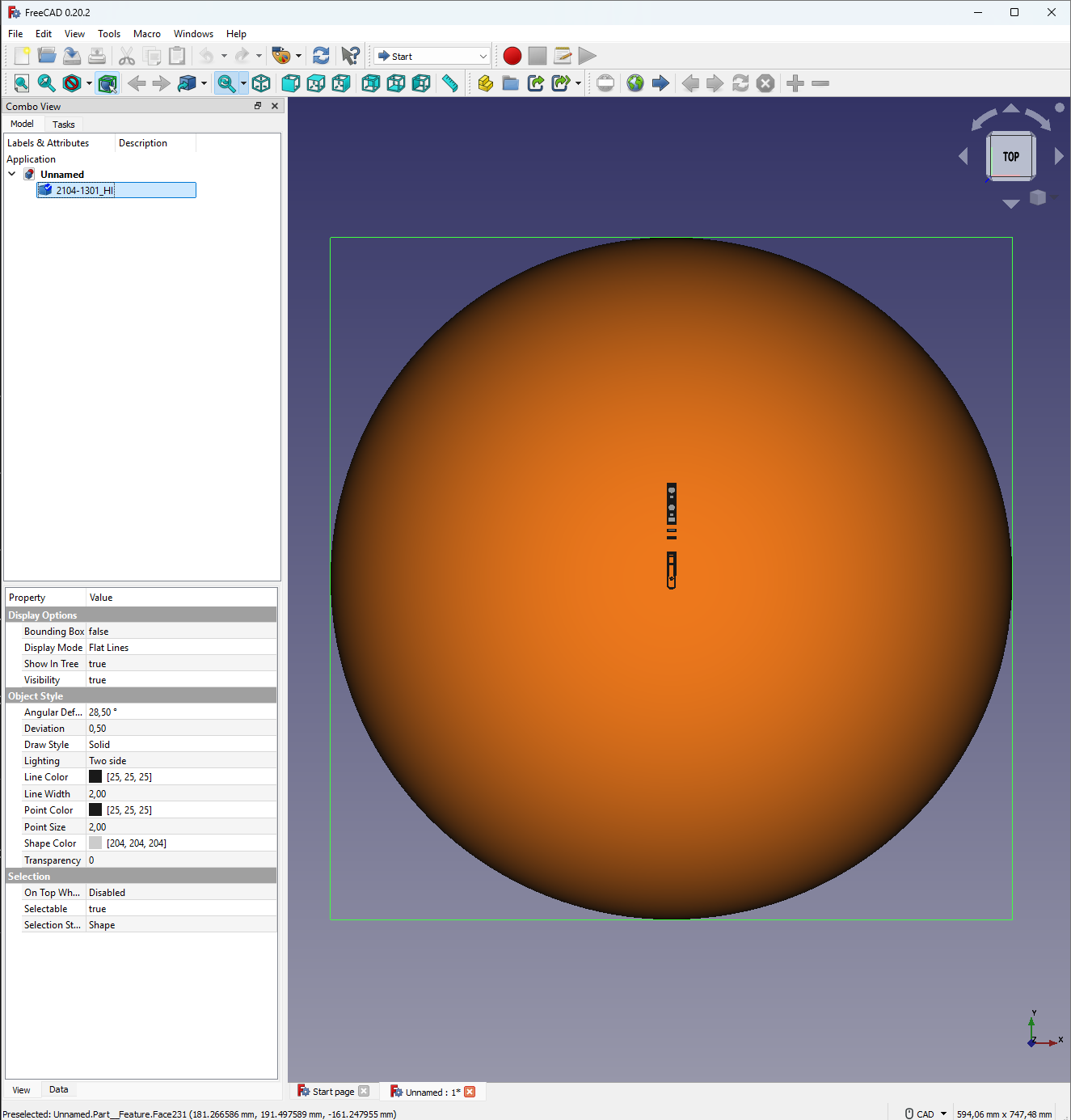
Task: Click the What's This help cursor icon
Action: click(350, 56)
